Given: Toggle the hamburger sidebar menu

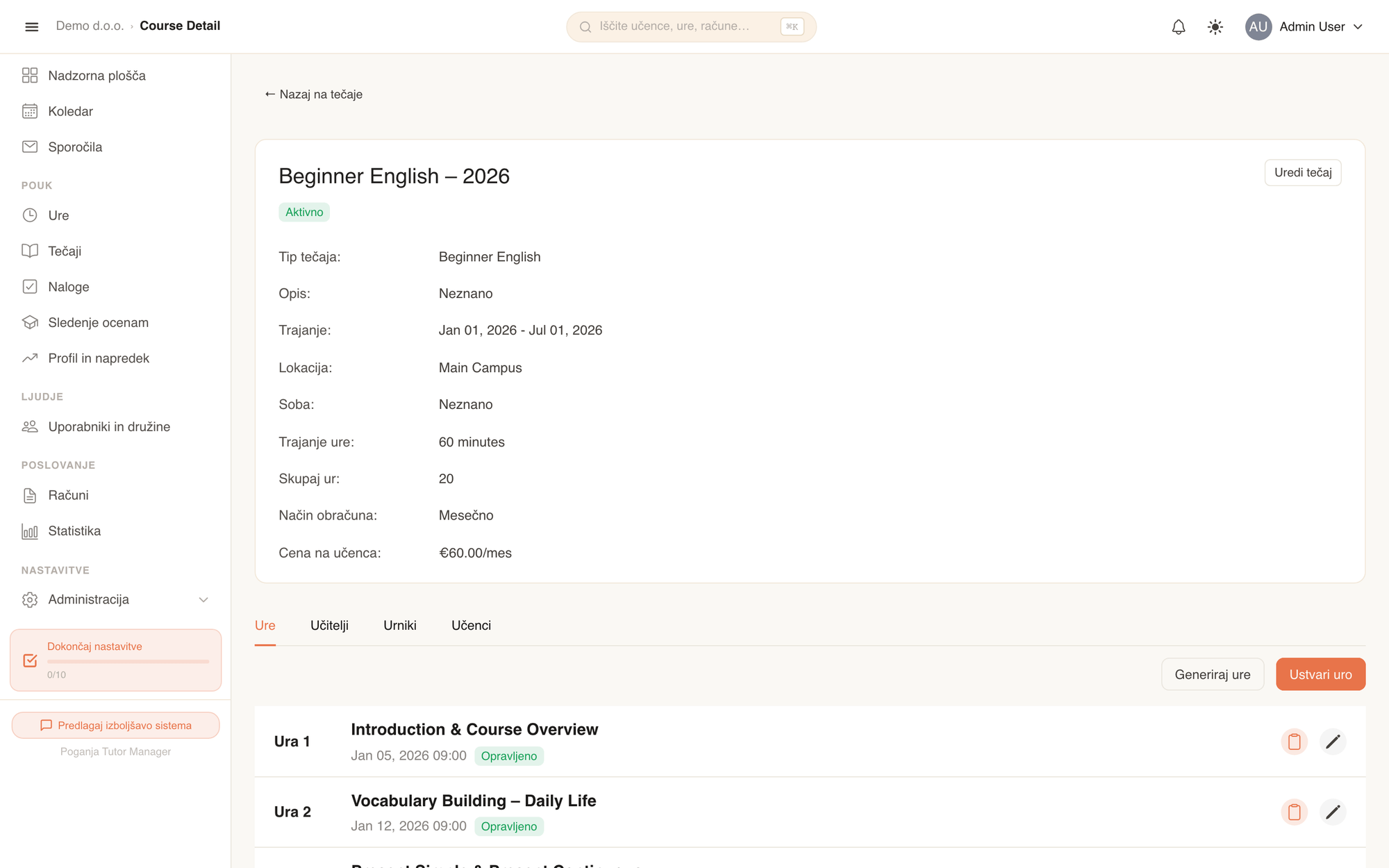Looking at the screenshot, I should 31,26.
